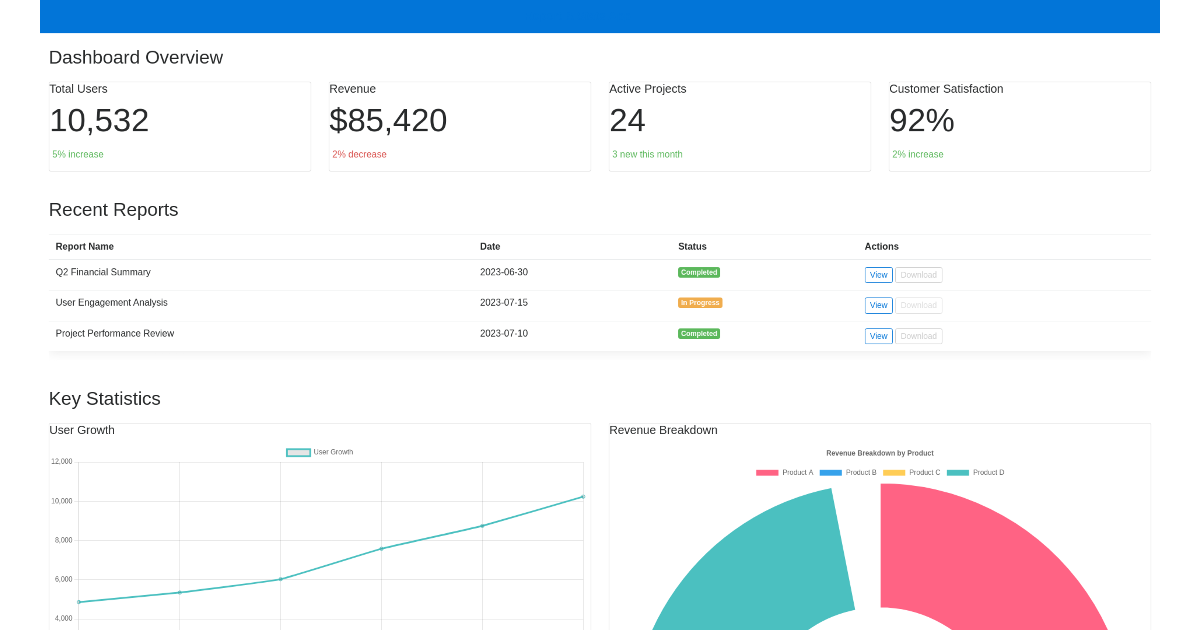1200x630 pixels.
Task: Click the Completed badge for Q2 Financial Summary
Action: pos(699,272)
